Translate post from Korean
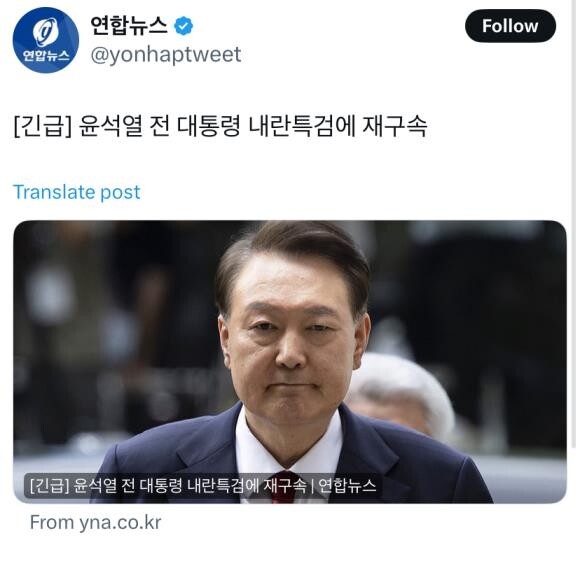This screenshot has height=561, width=580. pos(77,192)
